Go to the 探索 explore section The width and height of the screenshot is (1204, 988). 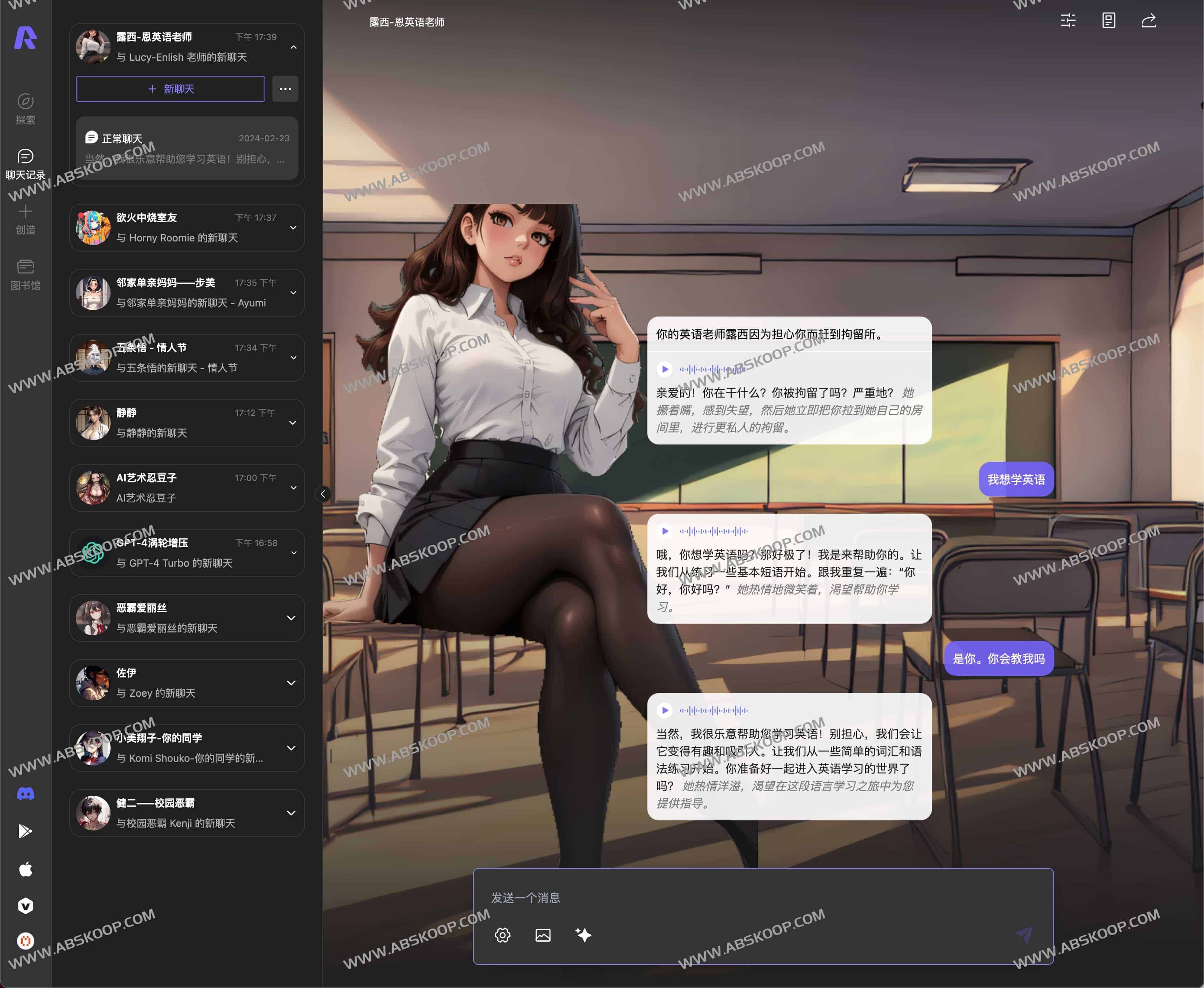pos(26,108)
